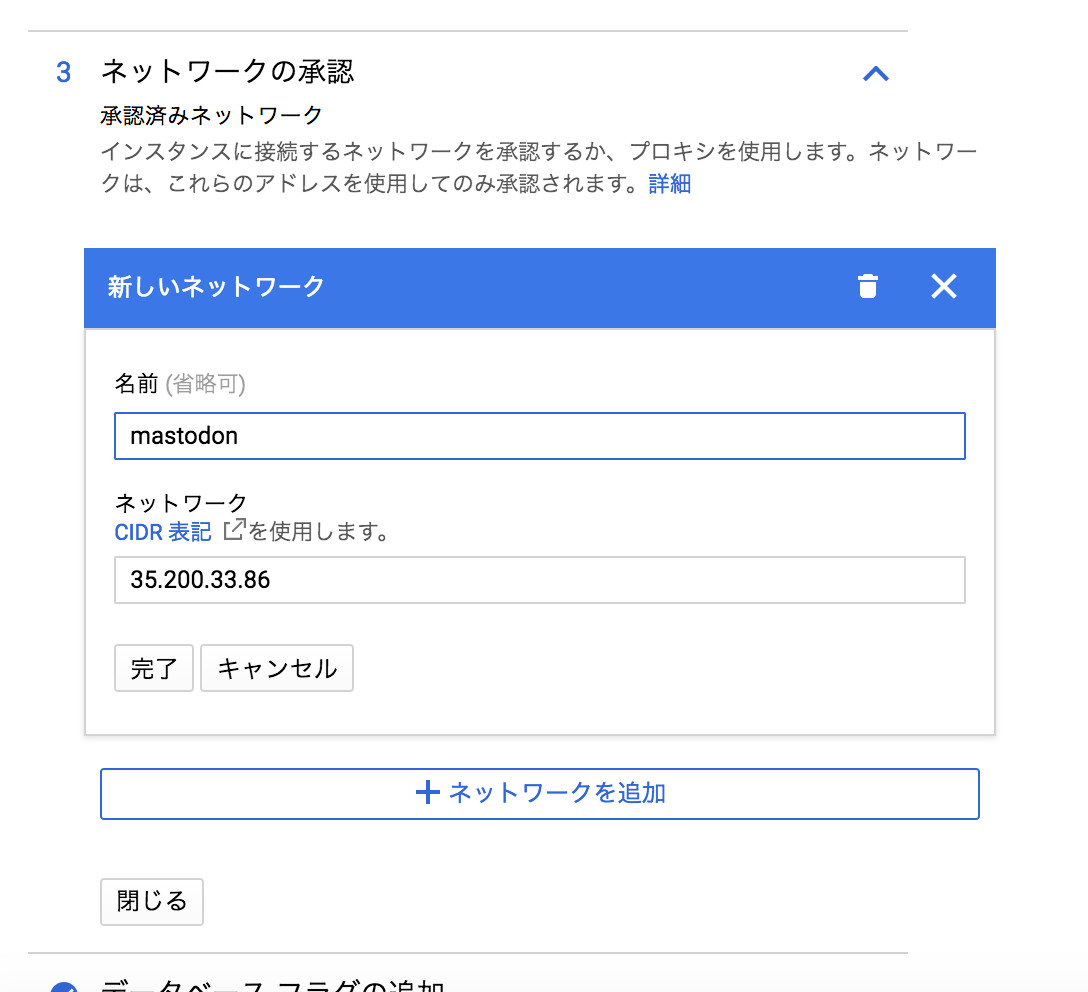This screenshot has width=1088, height=992.
Task: Click the 承認済みネットワーク subtitle
Action: pyautogui.click(x=212, y=116)
